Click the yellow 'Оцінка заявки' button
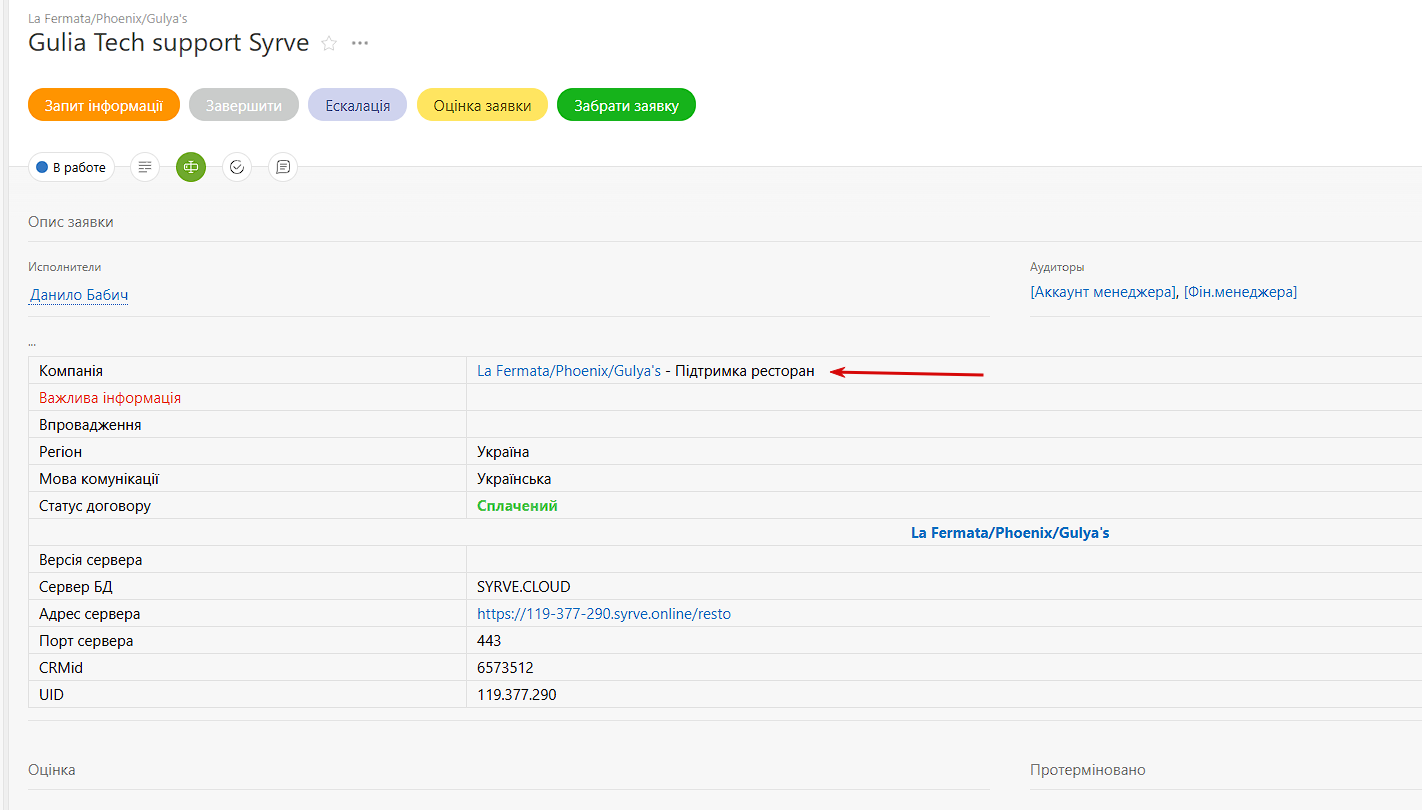The width and height of the screenshot is (1422, 810). pyautogui.click(x=482, y=105)
